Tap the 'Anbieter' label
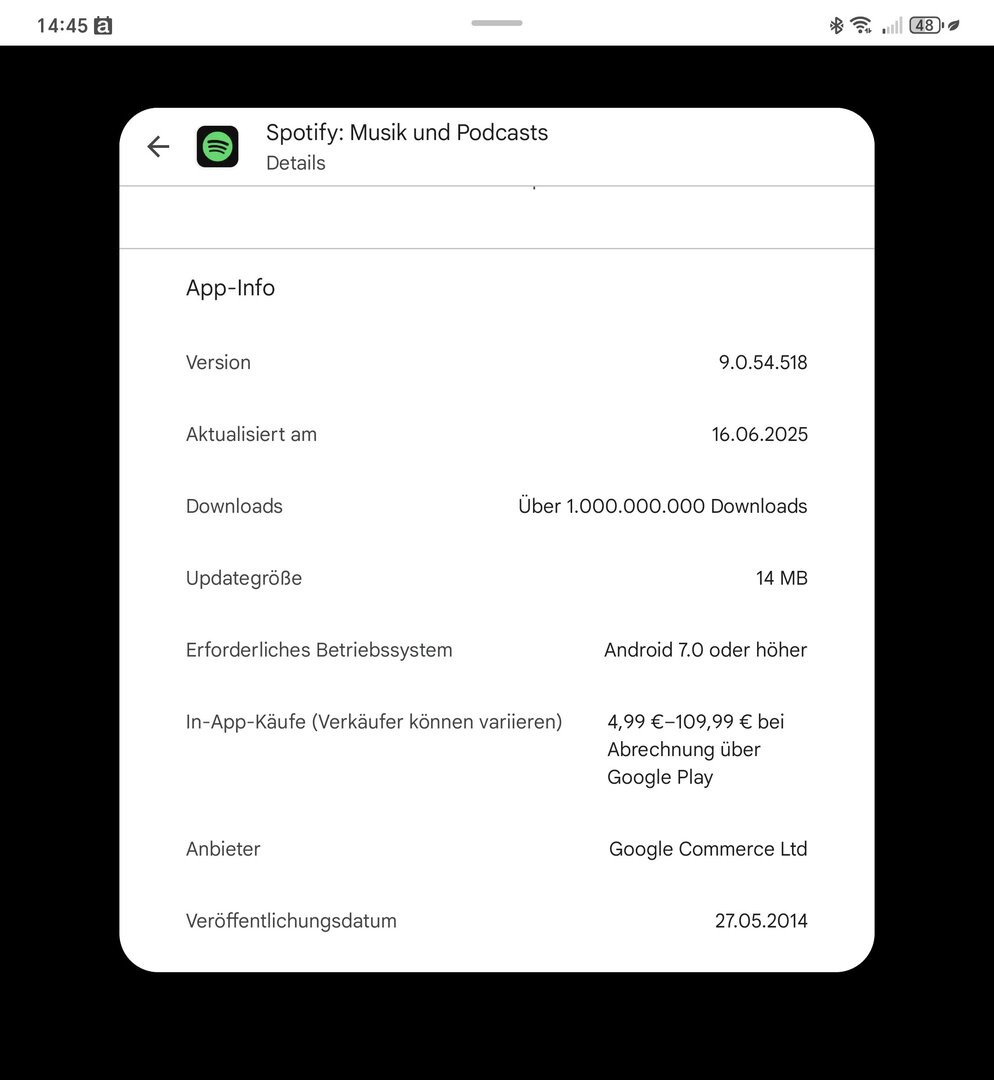 223,849
